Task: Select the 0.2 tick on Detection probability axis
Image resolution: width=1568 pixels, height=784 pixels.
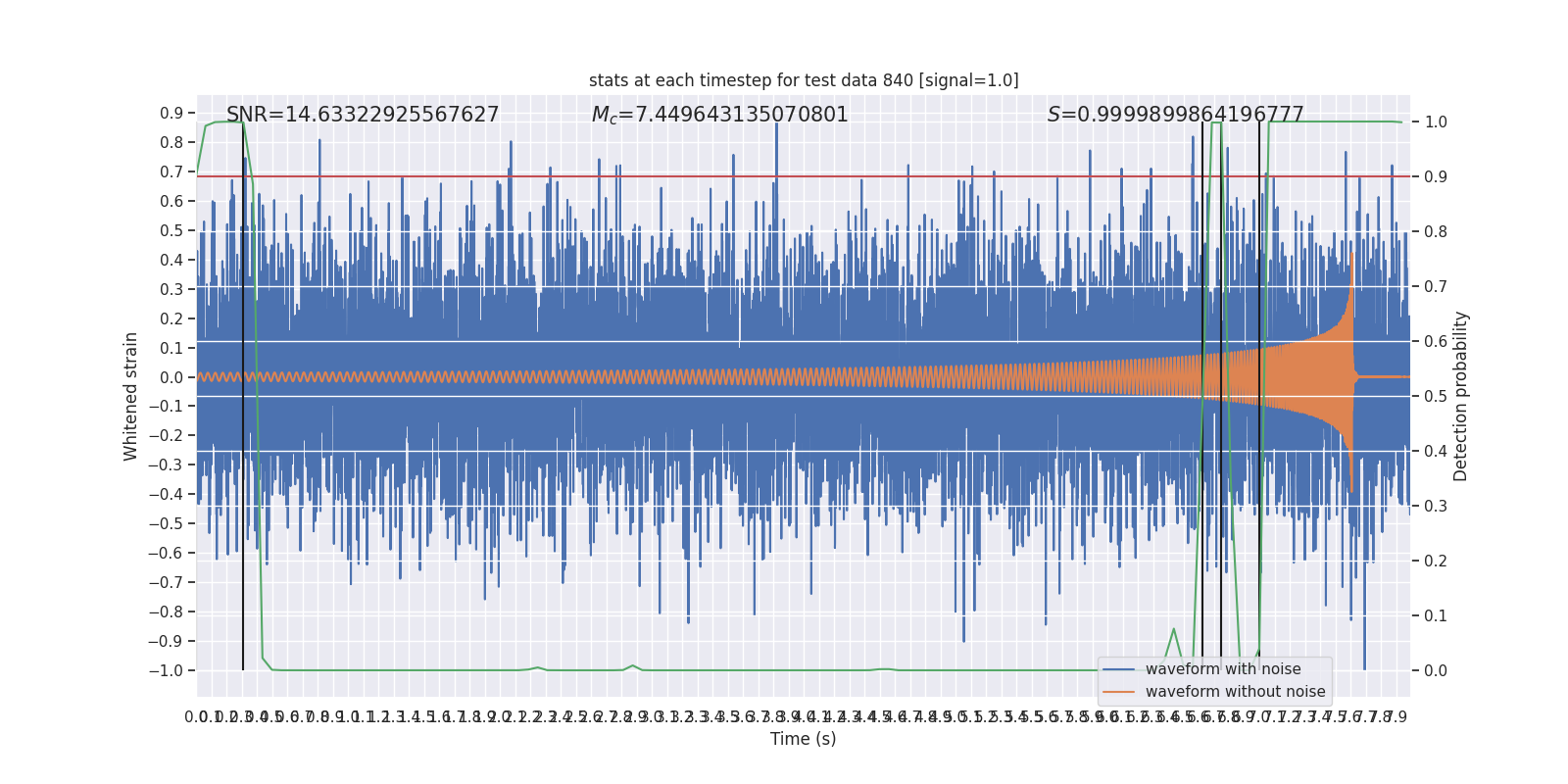Action: click(x=1436, y=562)
